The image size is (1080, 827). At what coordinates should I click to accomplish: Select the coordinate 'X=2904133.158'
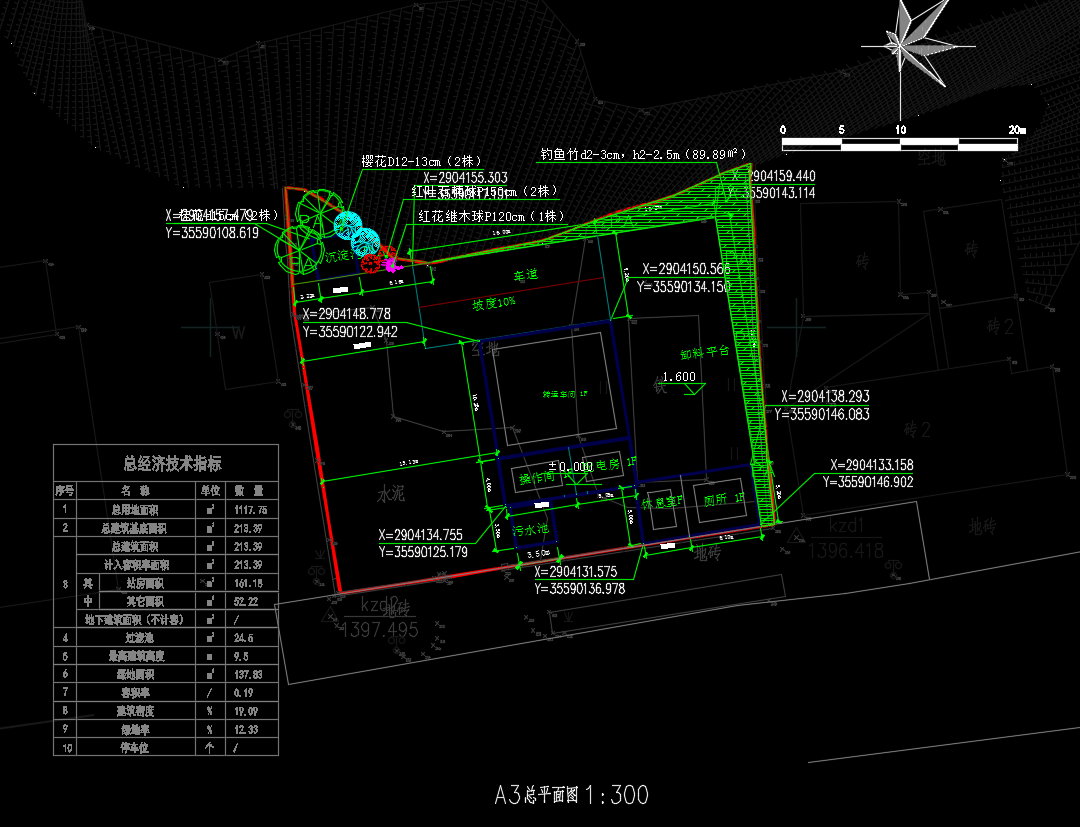click(x=872, y=465)
